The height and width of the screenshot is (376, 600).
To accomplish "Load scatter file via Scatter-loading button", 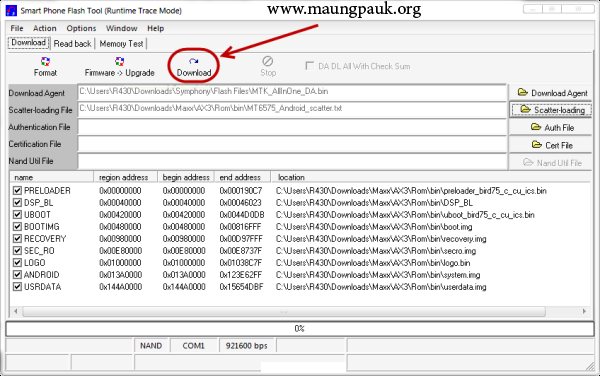I will click(551, 110).
